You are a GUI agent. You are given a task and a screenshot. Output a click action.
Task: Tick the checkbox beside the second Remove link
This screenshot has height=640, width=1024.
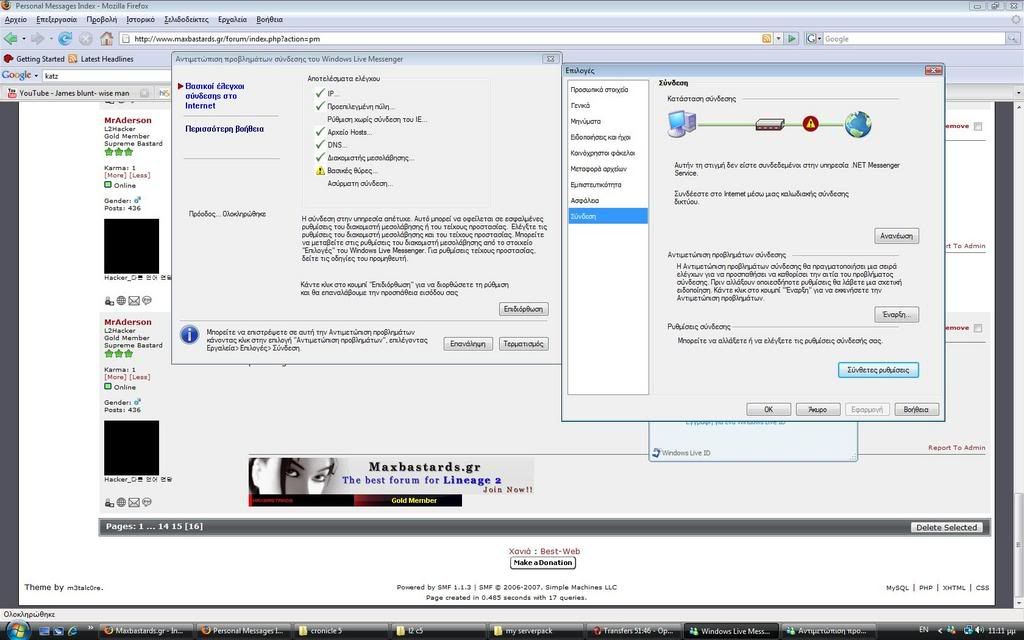coord(978,328)
